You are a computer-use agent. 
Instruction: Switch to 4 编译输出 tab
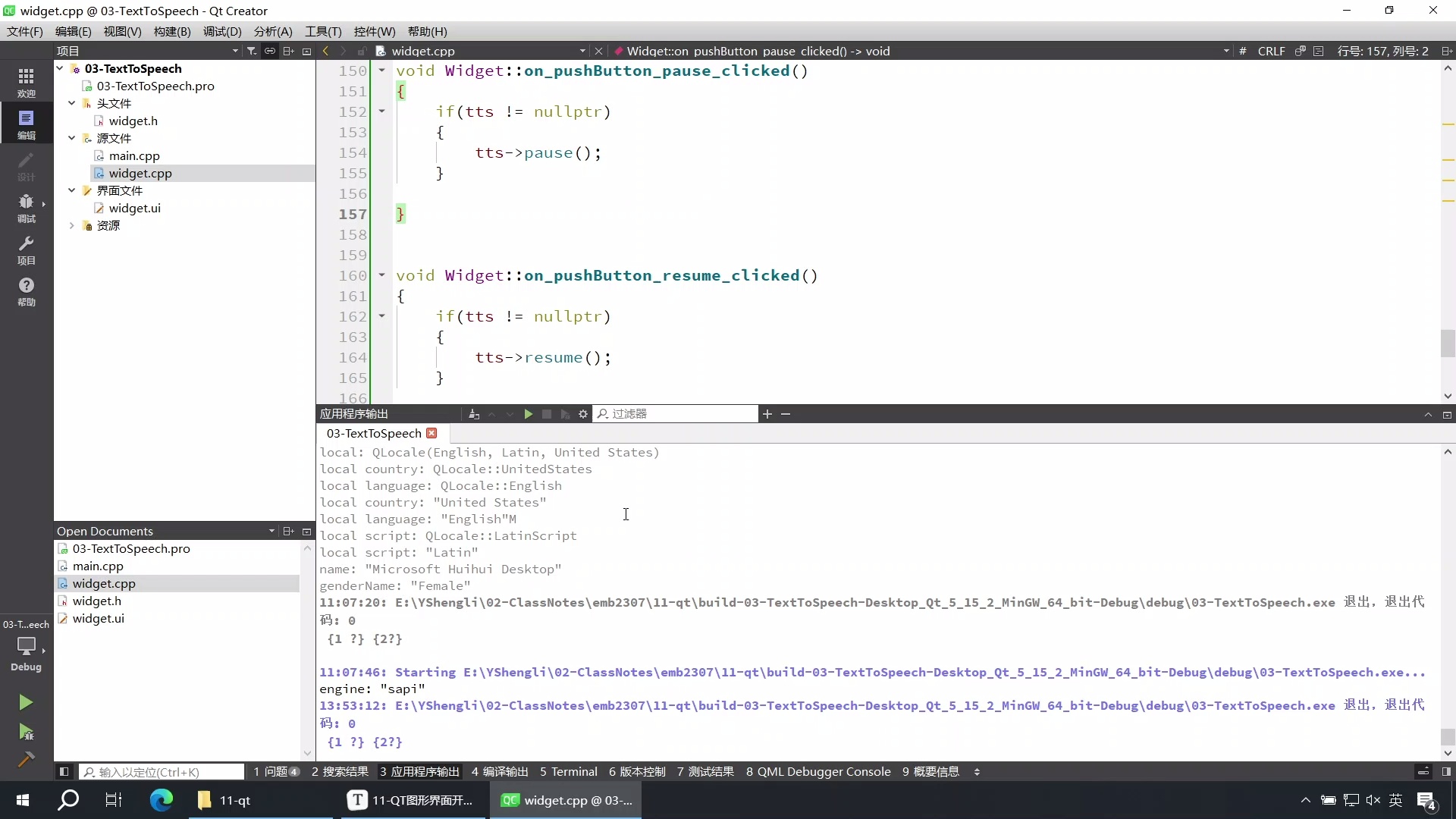500,772
